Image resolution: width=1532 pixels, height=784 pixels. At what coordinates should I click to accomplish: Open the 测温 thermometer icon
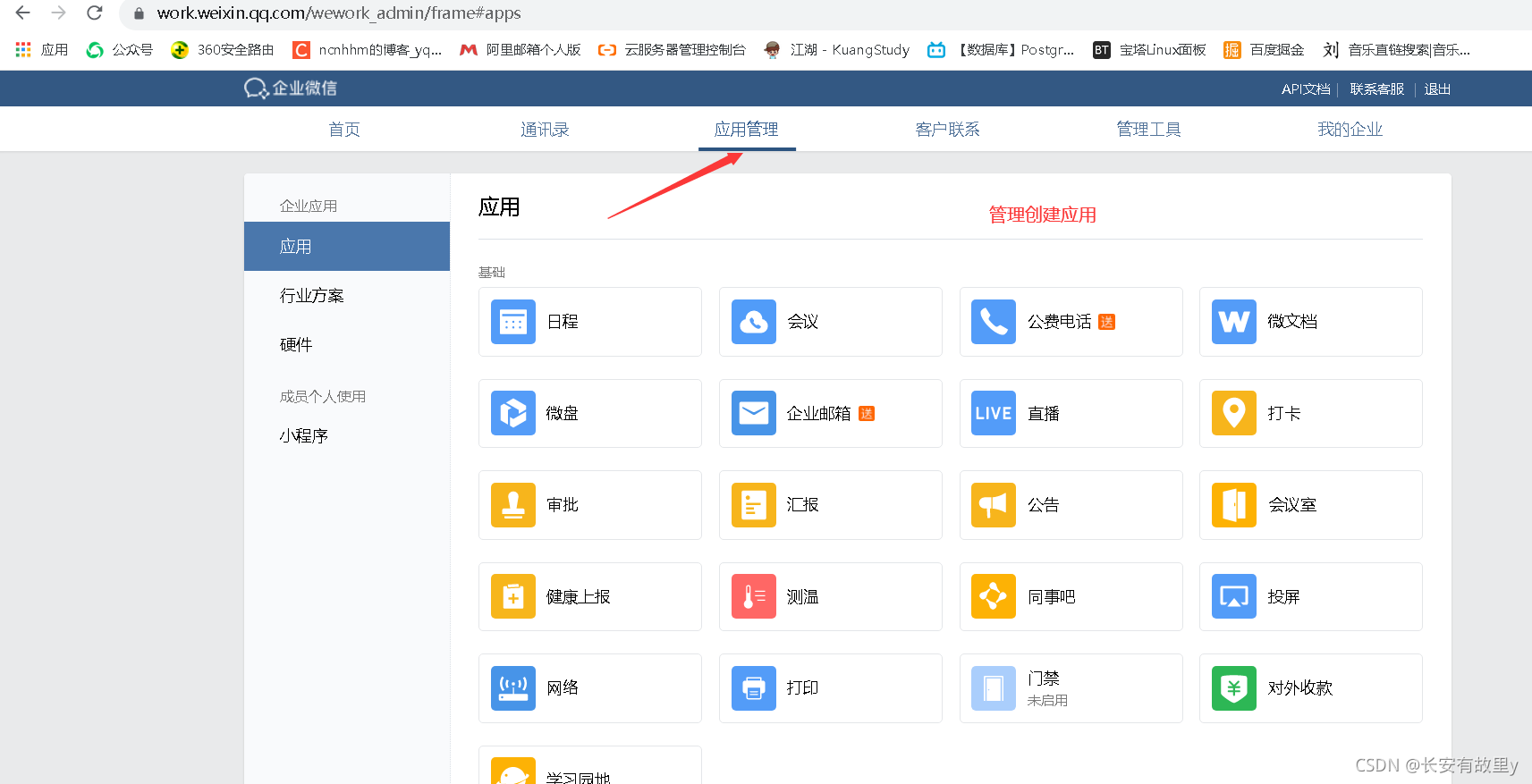(x=754, y=596)
